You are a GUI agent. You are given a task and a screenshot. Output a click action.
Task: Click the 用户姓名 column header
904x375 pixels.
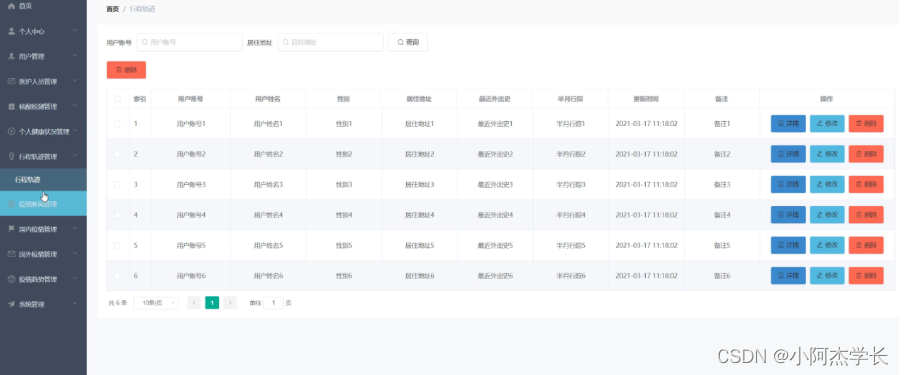[x=268, y=99]
